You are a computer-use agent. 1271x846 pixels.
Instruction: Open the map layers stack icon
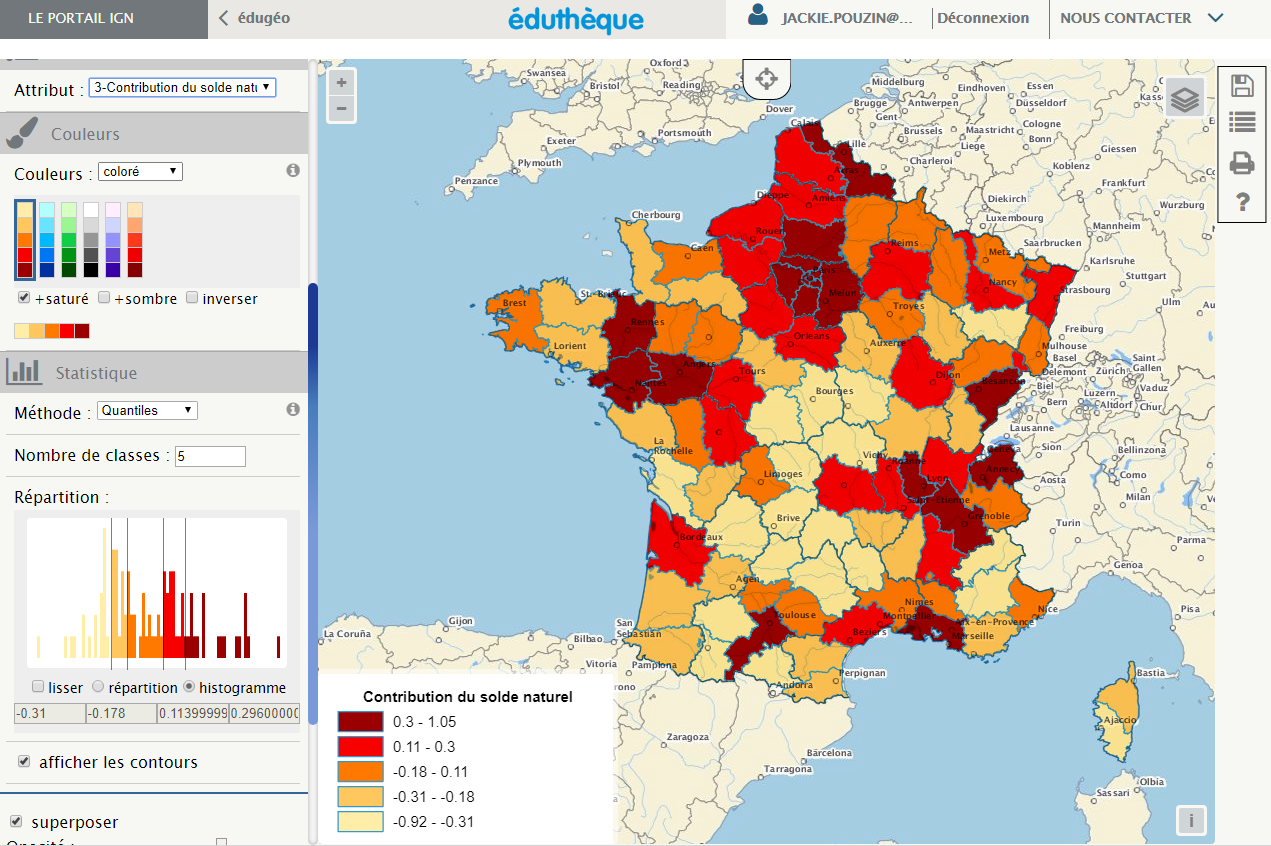pos(1185,99)
